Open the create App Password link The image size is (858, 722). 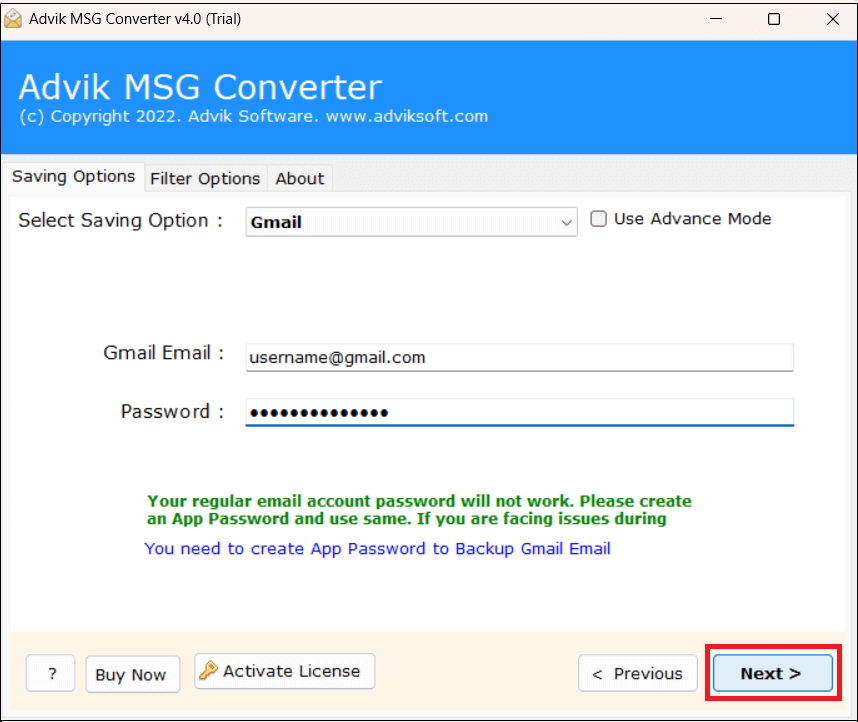[378, 548]
